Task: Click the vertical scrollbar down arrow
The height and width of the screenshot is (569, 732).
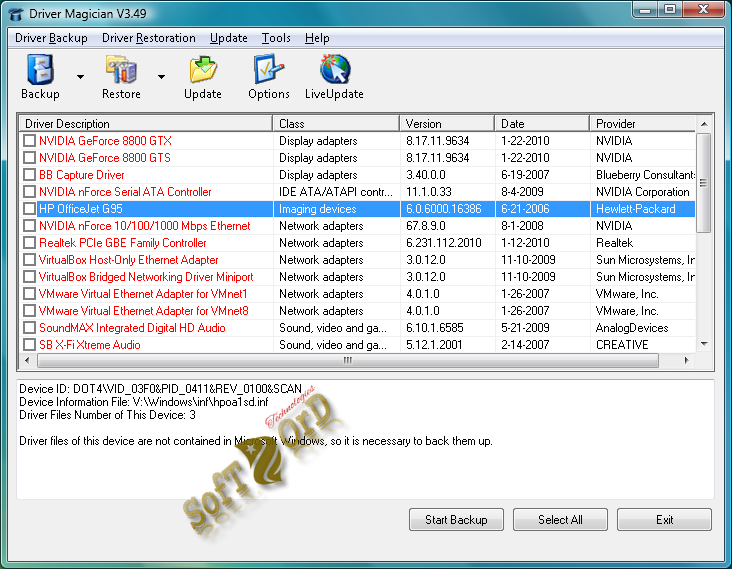Action: [x=704, y=344]
